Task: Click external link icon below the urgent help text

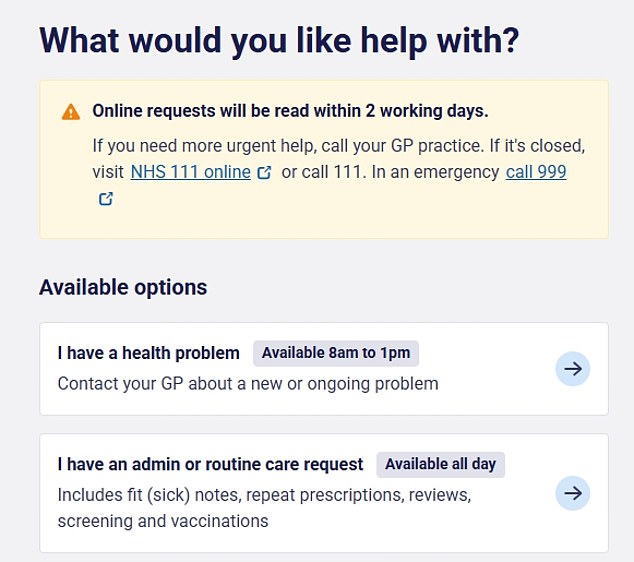Action: pos(105,199)
